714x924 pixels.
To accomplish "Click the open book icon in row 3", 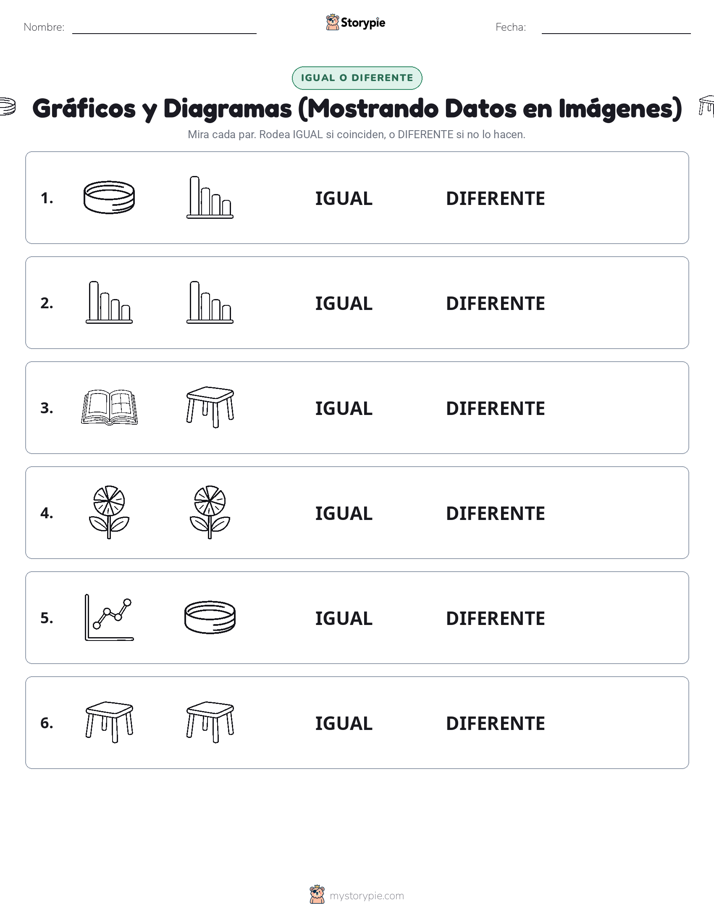I will 109,407.
